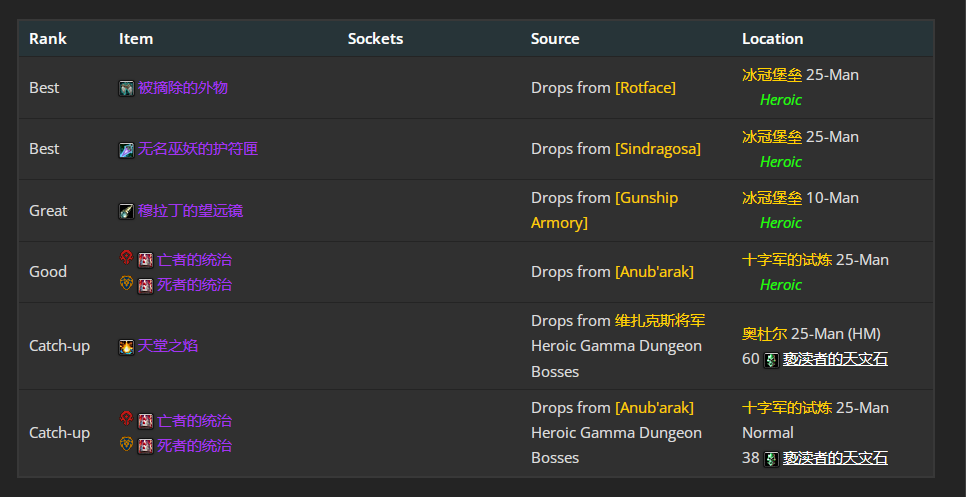This screenshot has height=497, width=966.
Task: Click the 被摘除的外物 item icon
Action: [x=126, y=88]
